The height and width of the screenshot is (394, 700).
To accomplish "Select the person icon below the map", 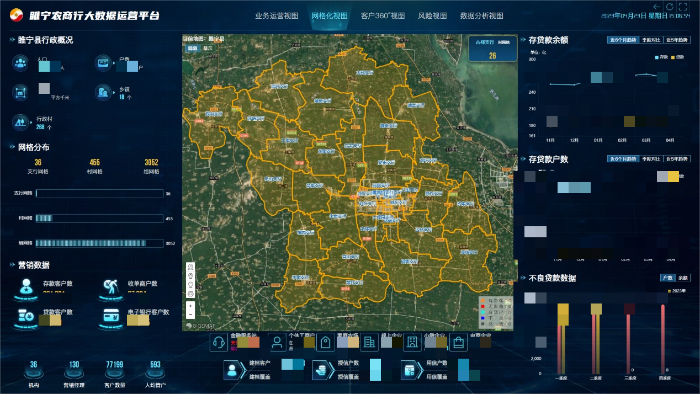I will pos(277,343).
